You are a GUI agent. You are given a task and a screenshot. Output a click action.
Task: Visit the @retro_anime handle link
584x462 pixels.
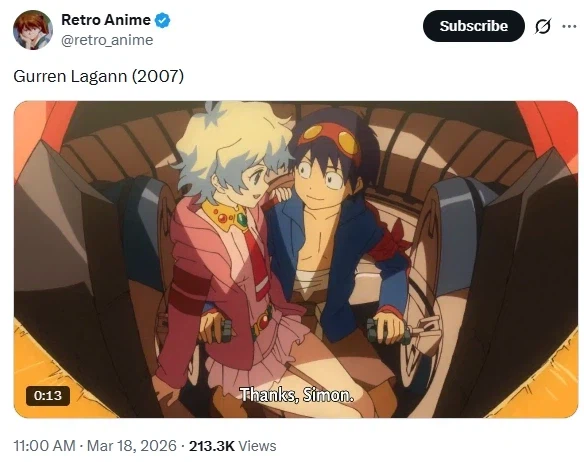click(107, 40)
